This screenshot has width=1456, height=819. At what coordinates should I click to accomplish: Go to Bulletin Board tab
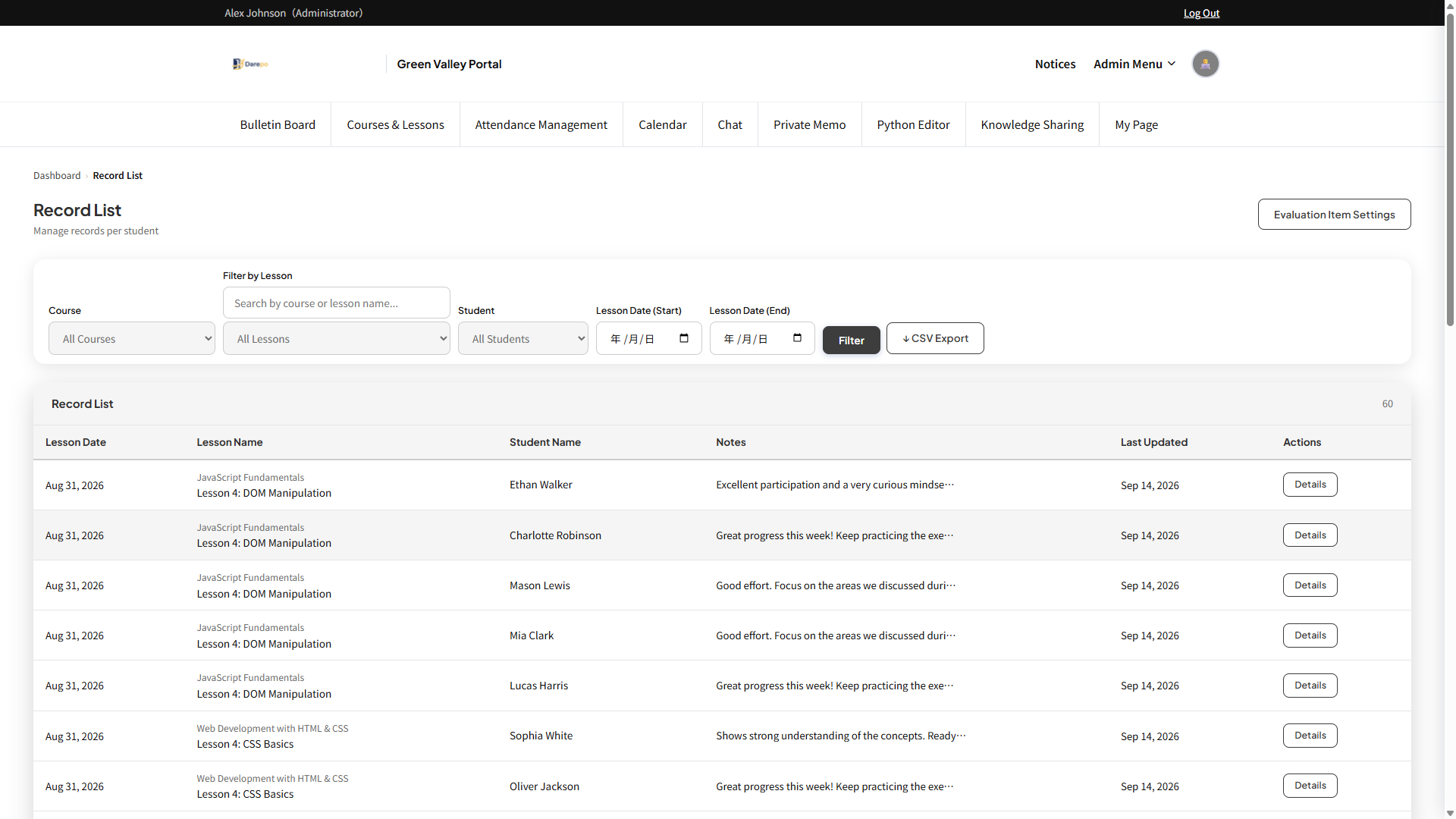(278, 124)
